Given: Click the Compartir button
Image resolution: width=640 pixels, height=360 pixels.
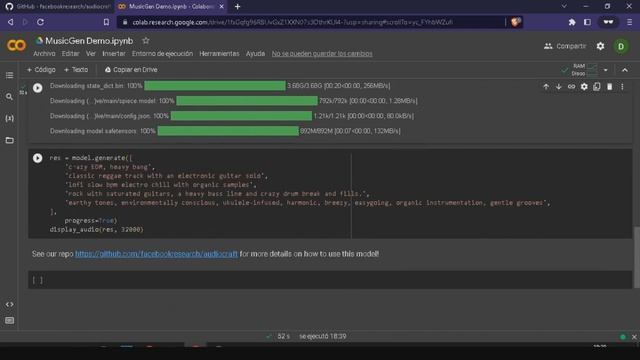Looking at the screenshot, I should pyautogui.click(x=565, y=46).
